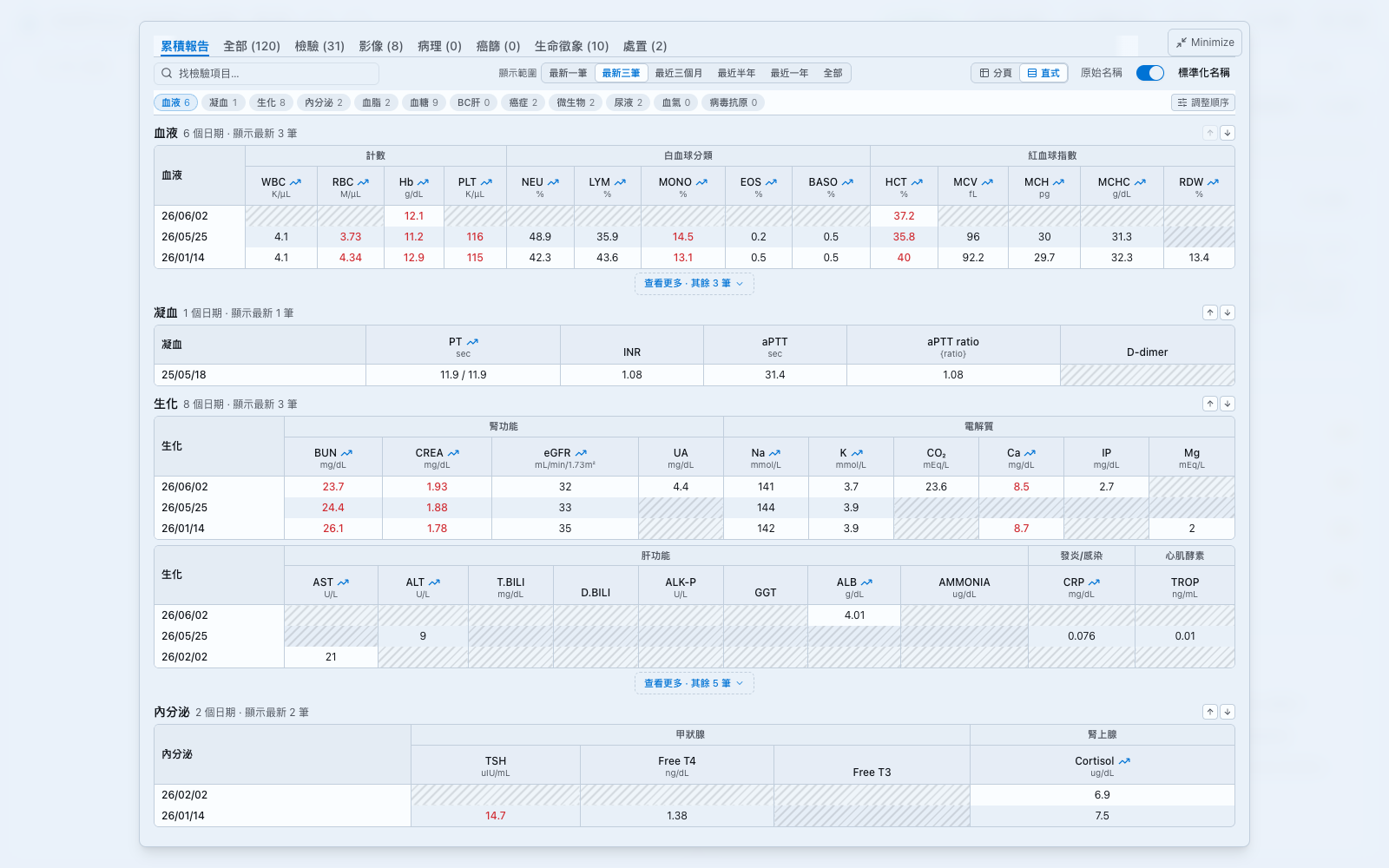This screenshot has width=1389, height=868.
Task: Open the BUN trend chart icon
Action: pyautogui.click(x=346, y=453)
